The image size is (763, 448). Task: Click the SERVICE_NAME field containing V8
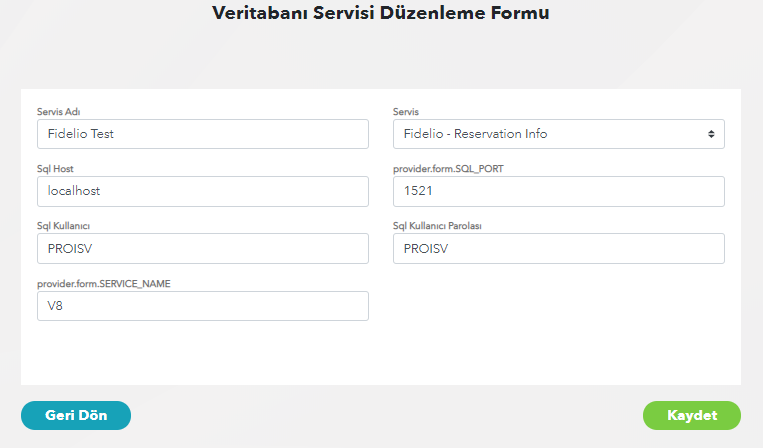point(202,306)
